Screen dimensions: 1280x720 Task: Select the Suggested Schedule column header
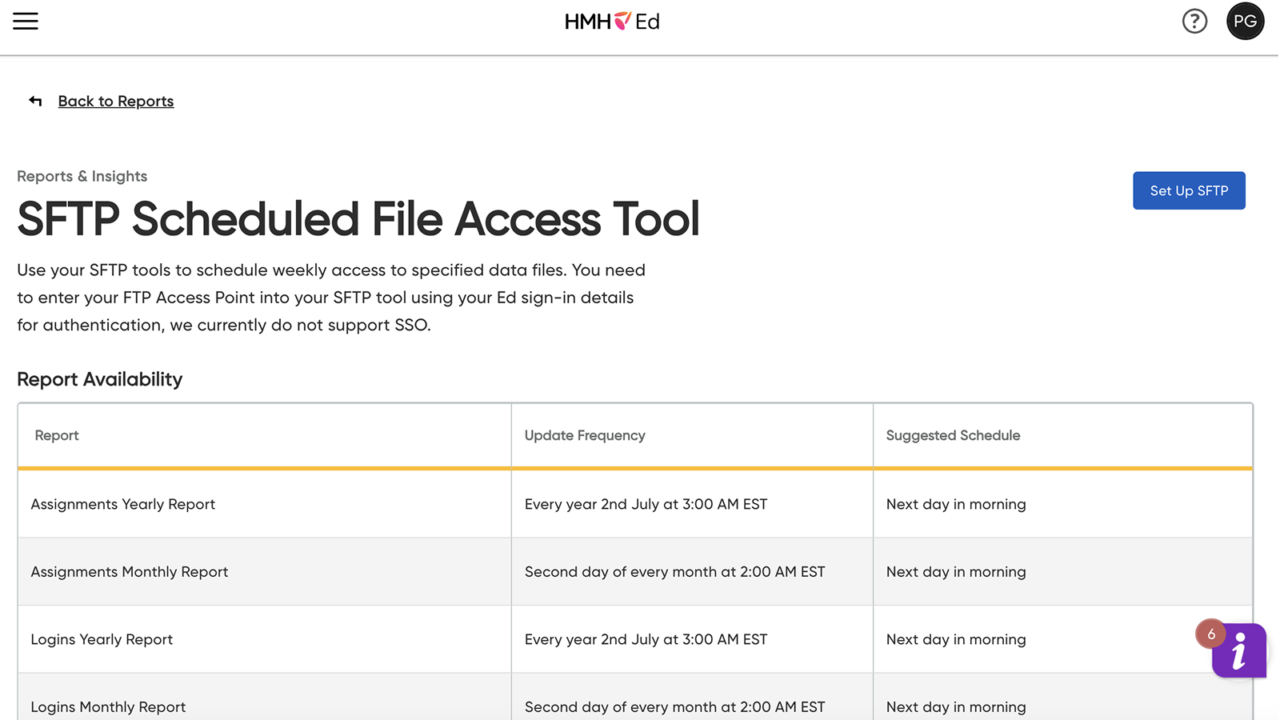coord(953,435)
